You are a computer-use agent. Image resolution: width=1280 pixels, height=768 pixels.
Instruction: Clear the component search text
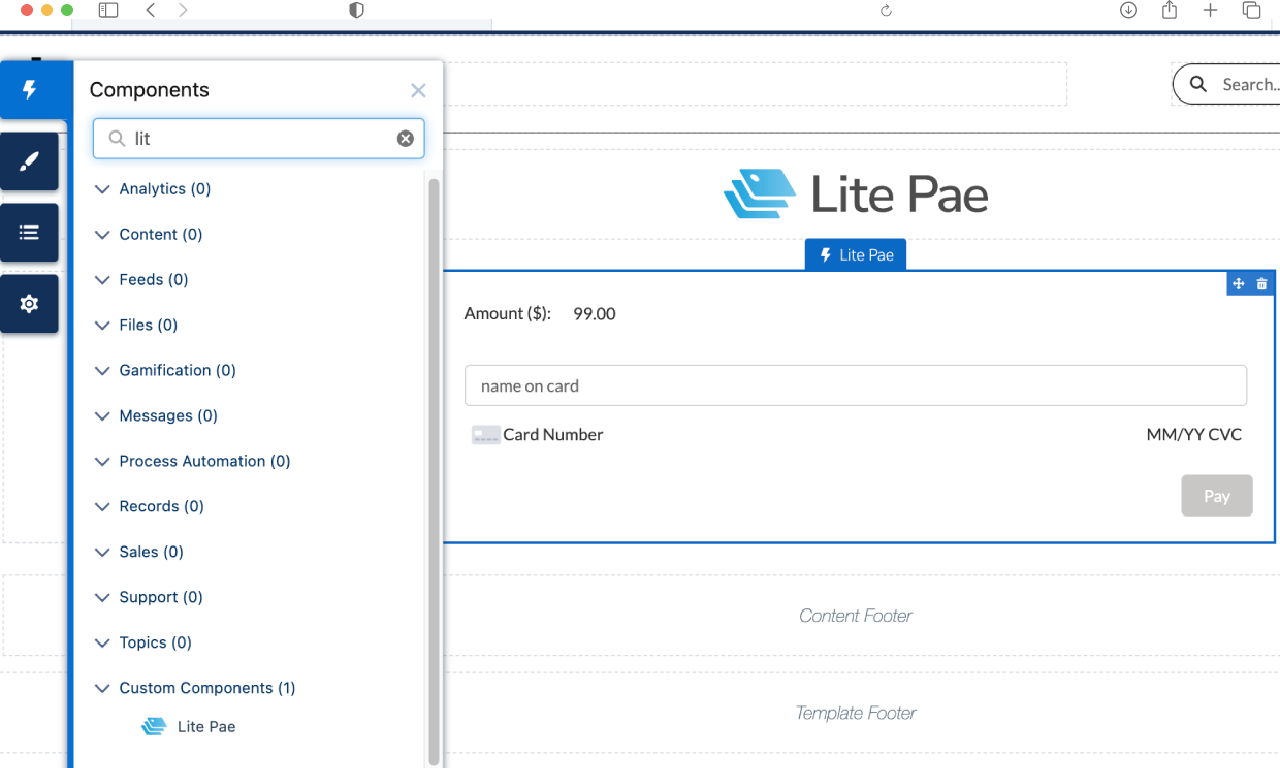[405, 139]
